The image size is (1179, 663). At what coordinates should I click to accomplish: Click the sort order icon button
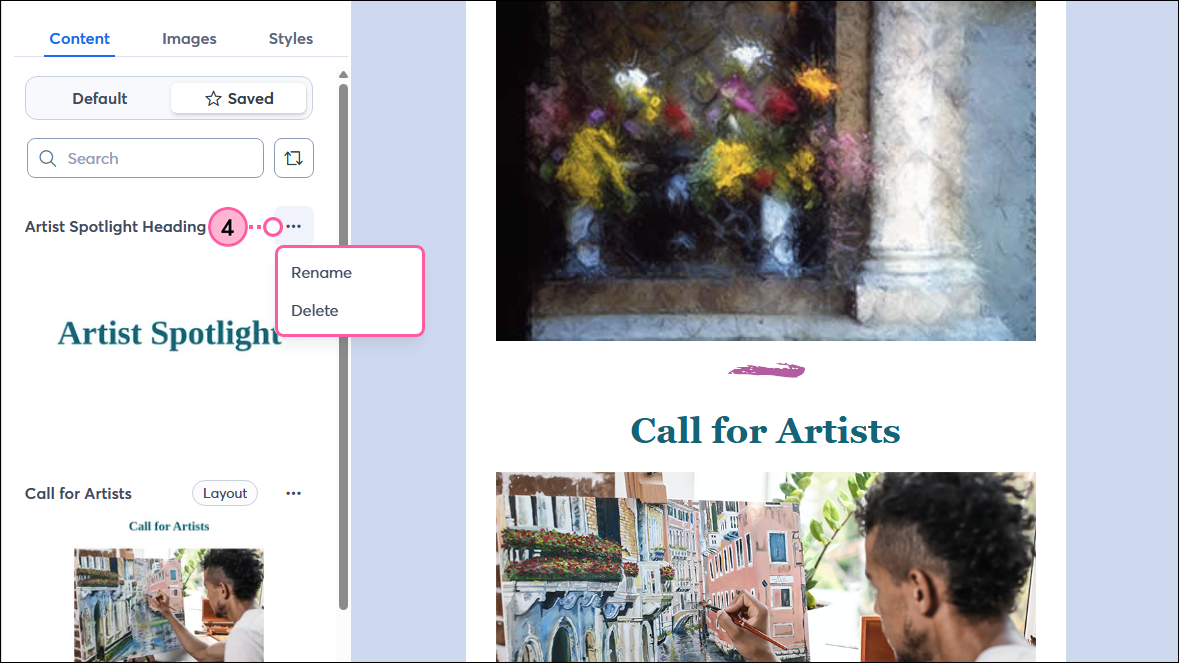(x=293, y=158)
